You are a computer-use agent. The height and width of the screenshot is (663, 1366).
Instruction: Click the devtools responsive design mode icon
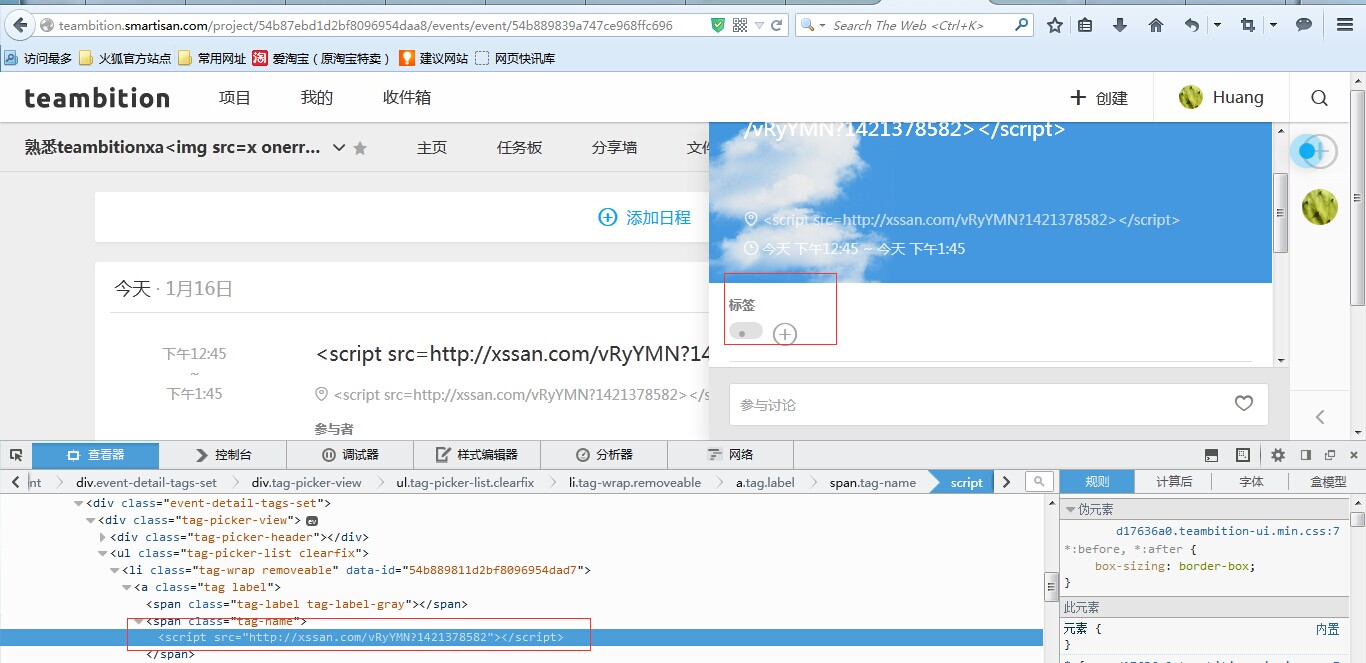tap(1242, 455)
